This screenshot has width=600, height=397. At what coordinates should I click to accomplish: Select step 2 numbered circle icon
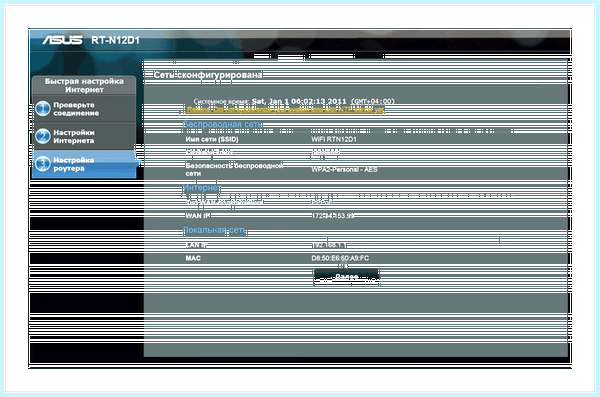(43, 136)
